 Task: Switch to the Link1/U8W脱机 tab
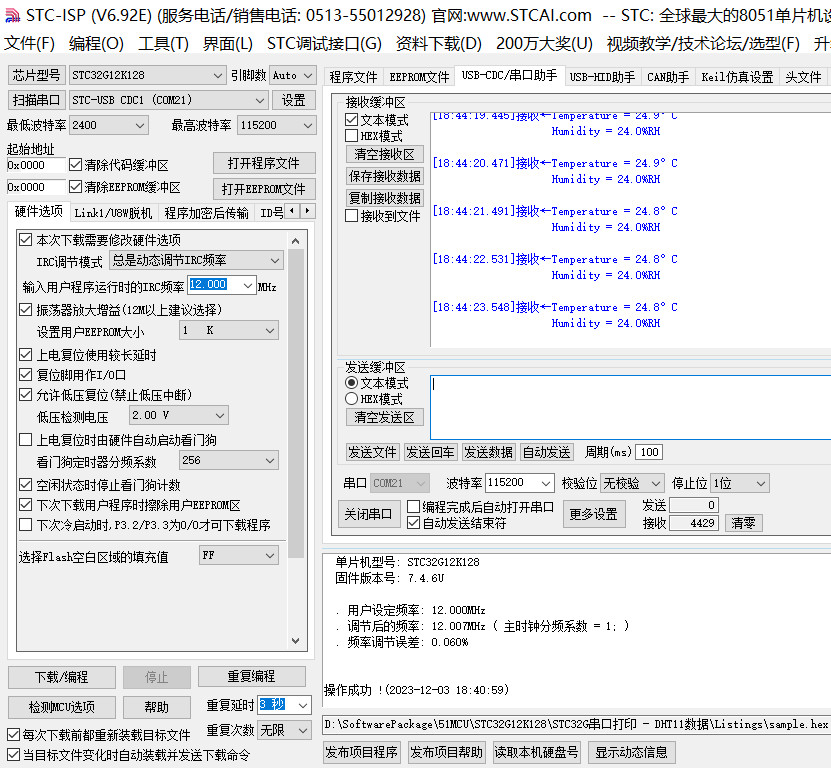(113, 213)
